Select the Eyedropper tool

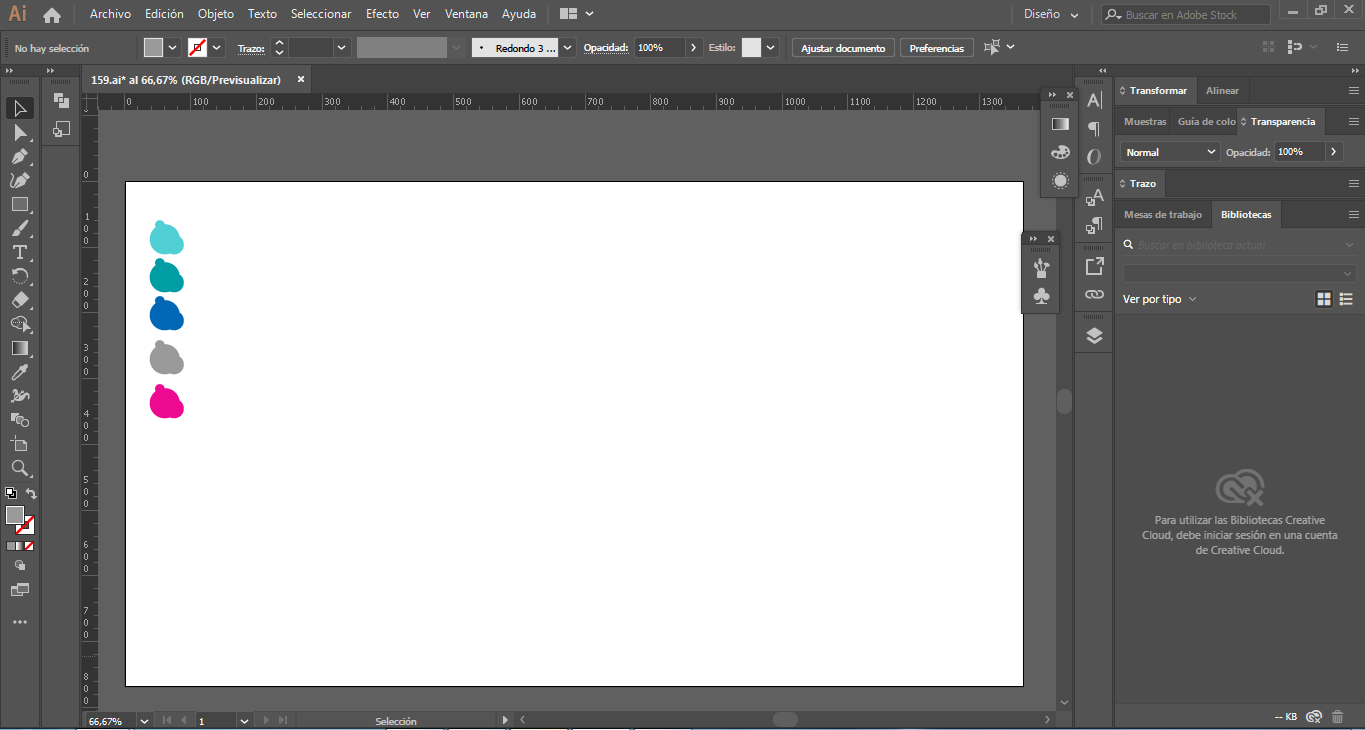point(20,372)
